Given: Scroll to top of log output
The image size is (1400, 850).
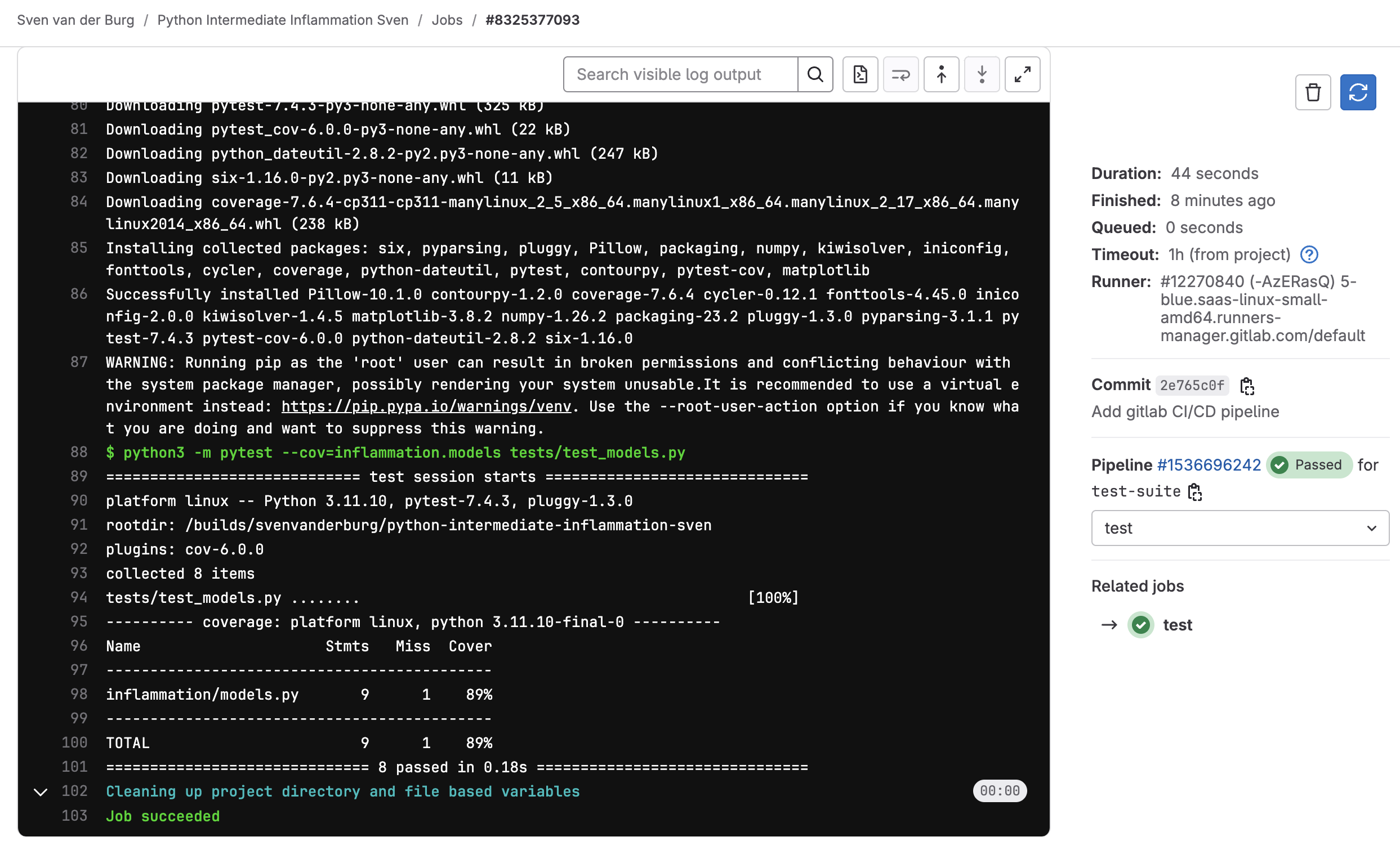Looking at the screenshot, I should [940, 73].
